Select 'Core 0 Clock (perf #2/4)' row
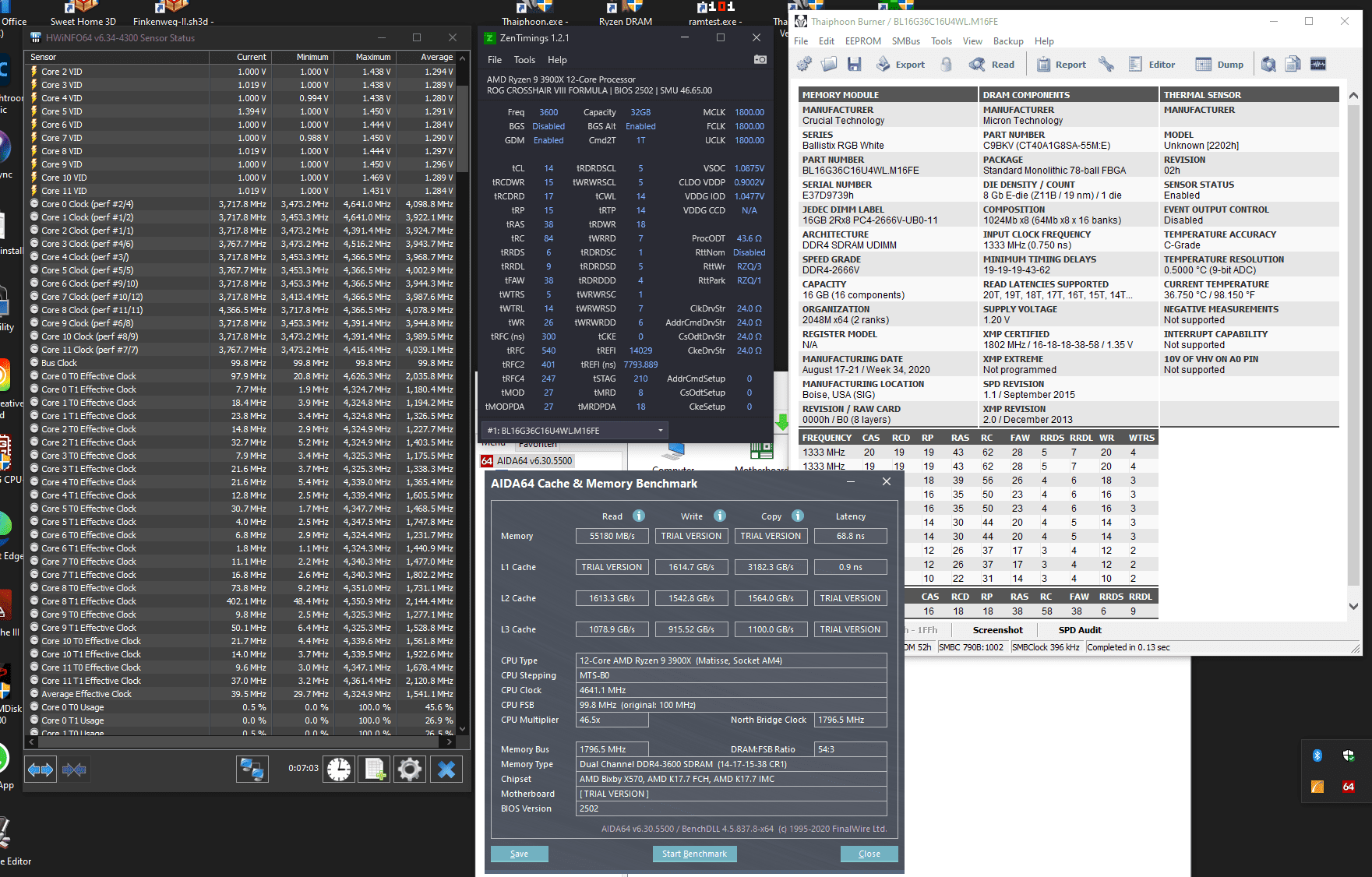The width and height of the screenshot is (1372, 877). pos(242,204)
